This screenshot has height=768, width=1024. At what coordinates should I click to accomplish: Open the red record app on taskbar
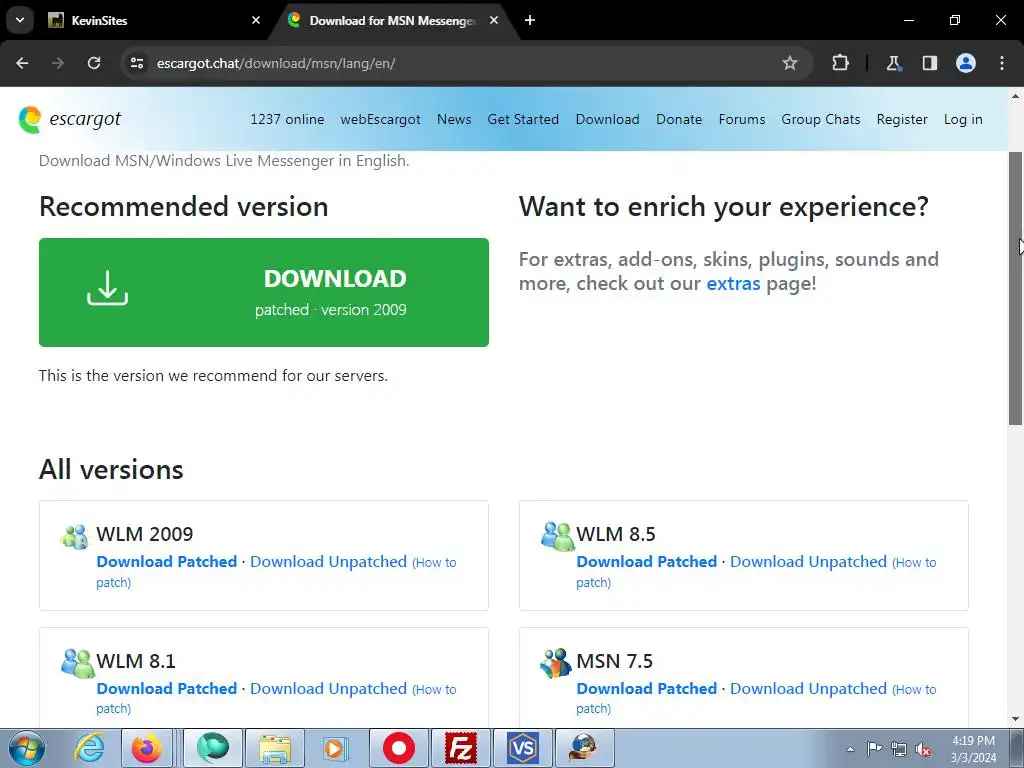pos(399,748)
